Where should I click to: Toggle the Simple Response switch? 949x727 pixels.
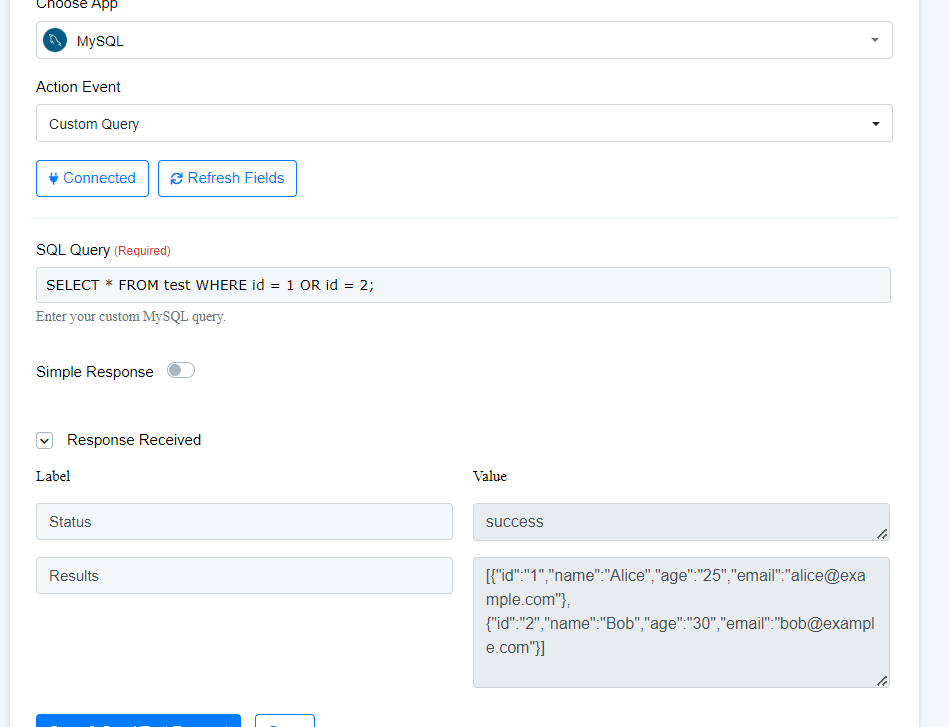181,370
